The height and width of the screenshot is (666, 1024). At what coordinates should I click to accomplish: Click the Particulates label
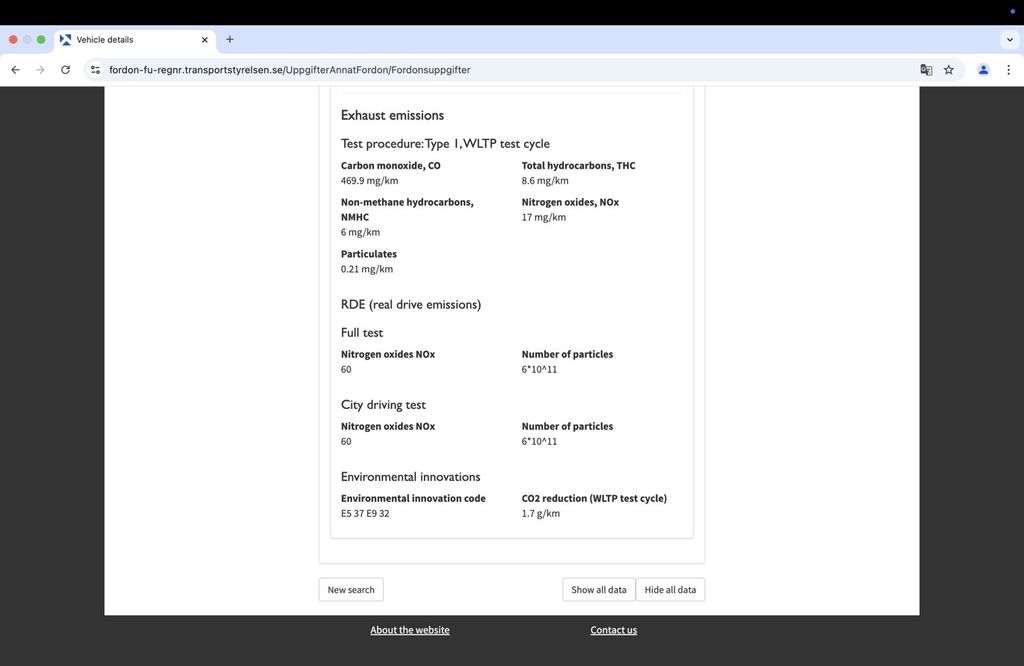click(x=369, y=254)
